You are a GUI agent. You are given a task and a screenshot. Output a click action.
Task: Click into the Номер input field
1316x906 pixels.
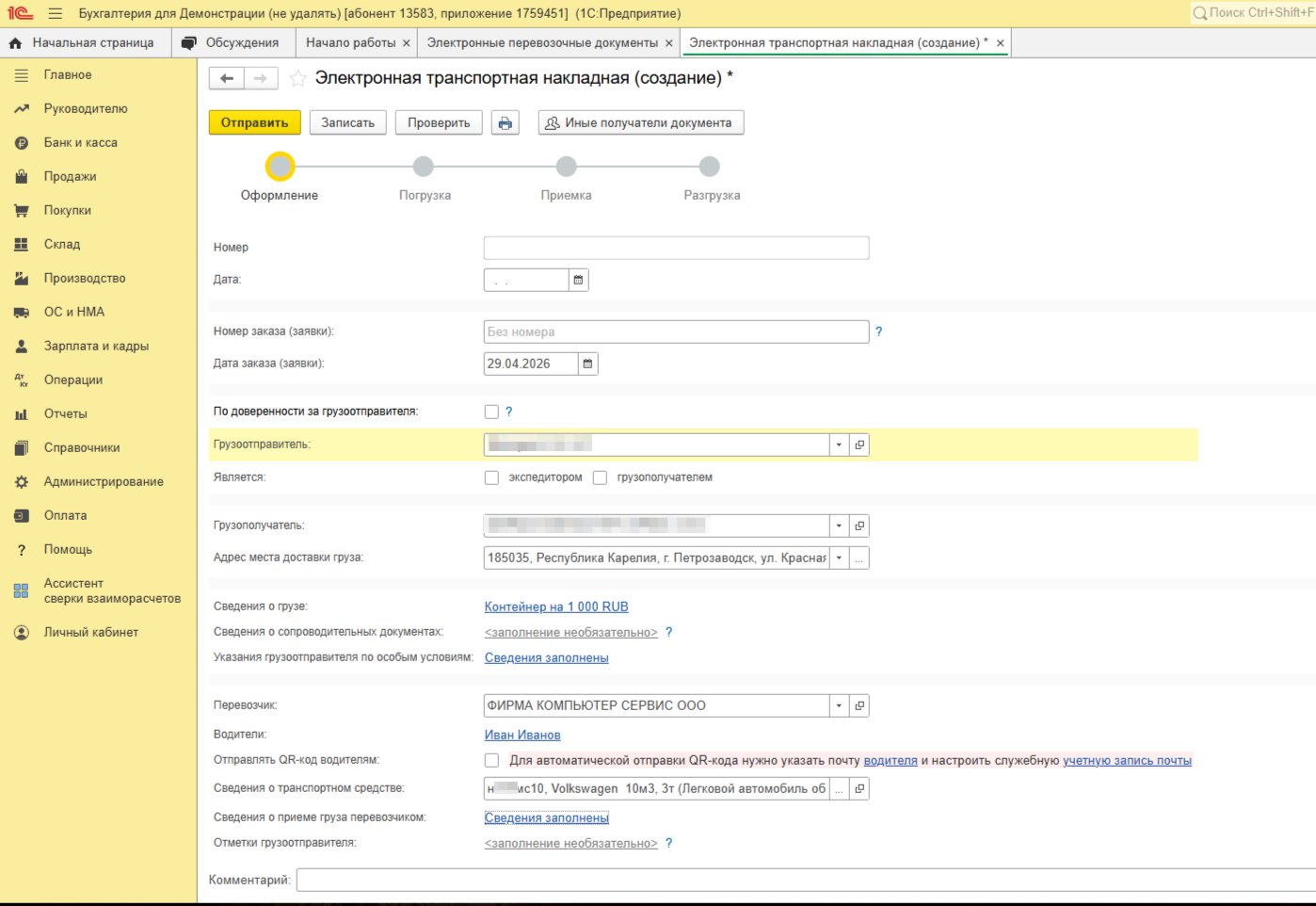675,248
